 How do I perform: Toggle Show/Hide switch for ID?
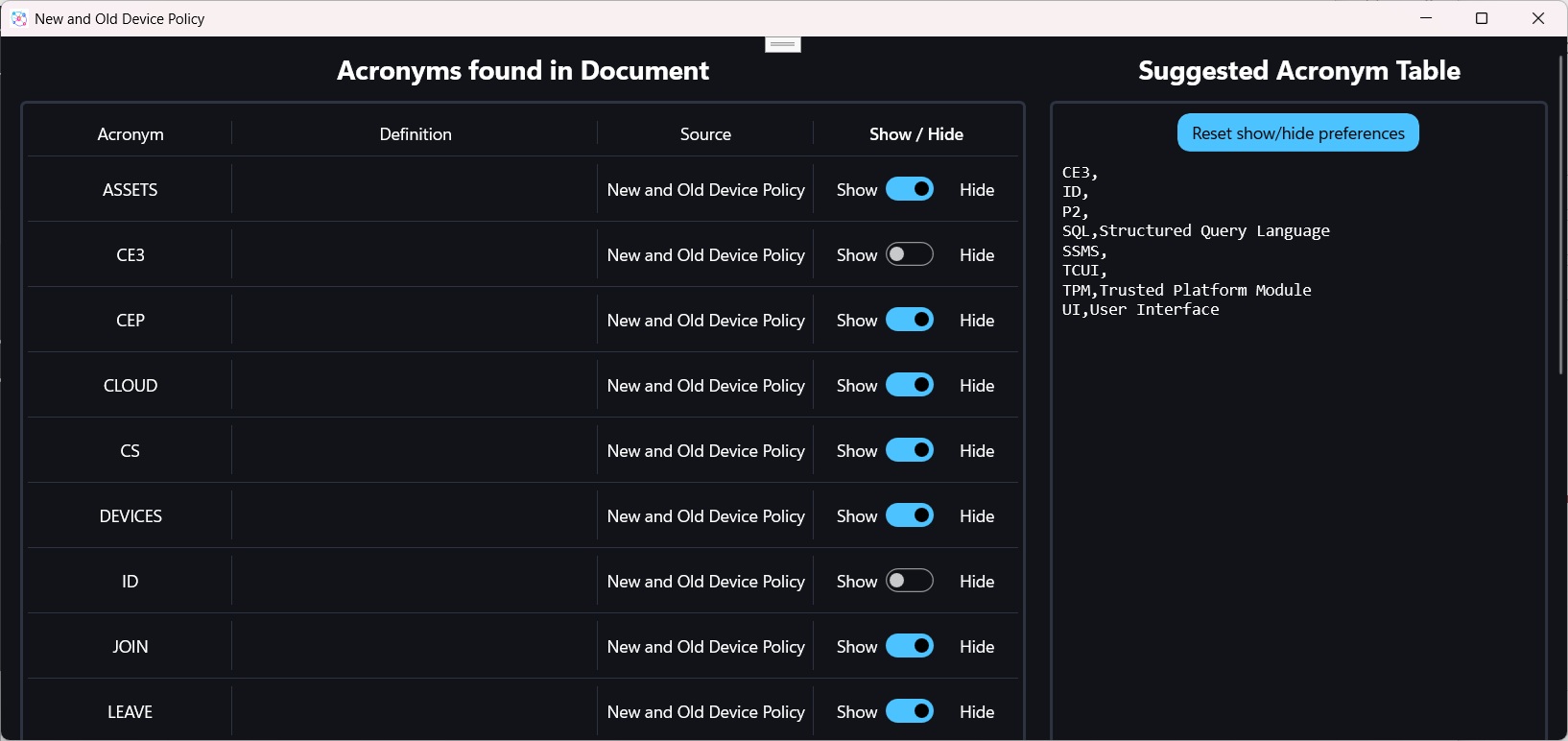(910, 581)
